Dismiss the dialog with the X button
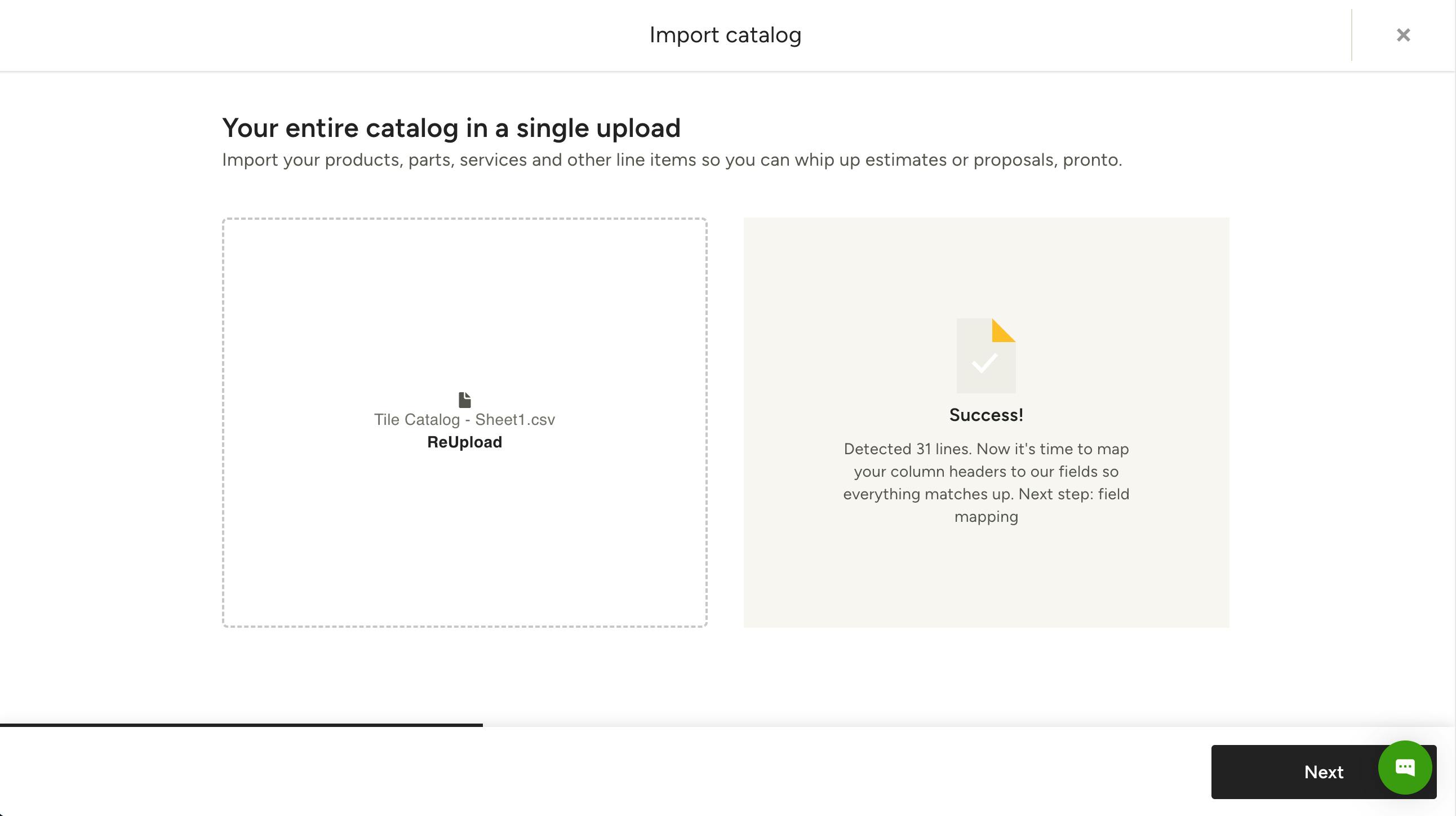 pyautogui.click(x=1403, y=35)
